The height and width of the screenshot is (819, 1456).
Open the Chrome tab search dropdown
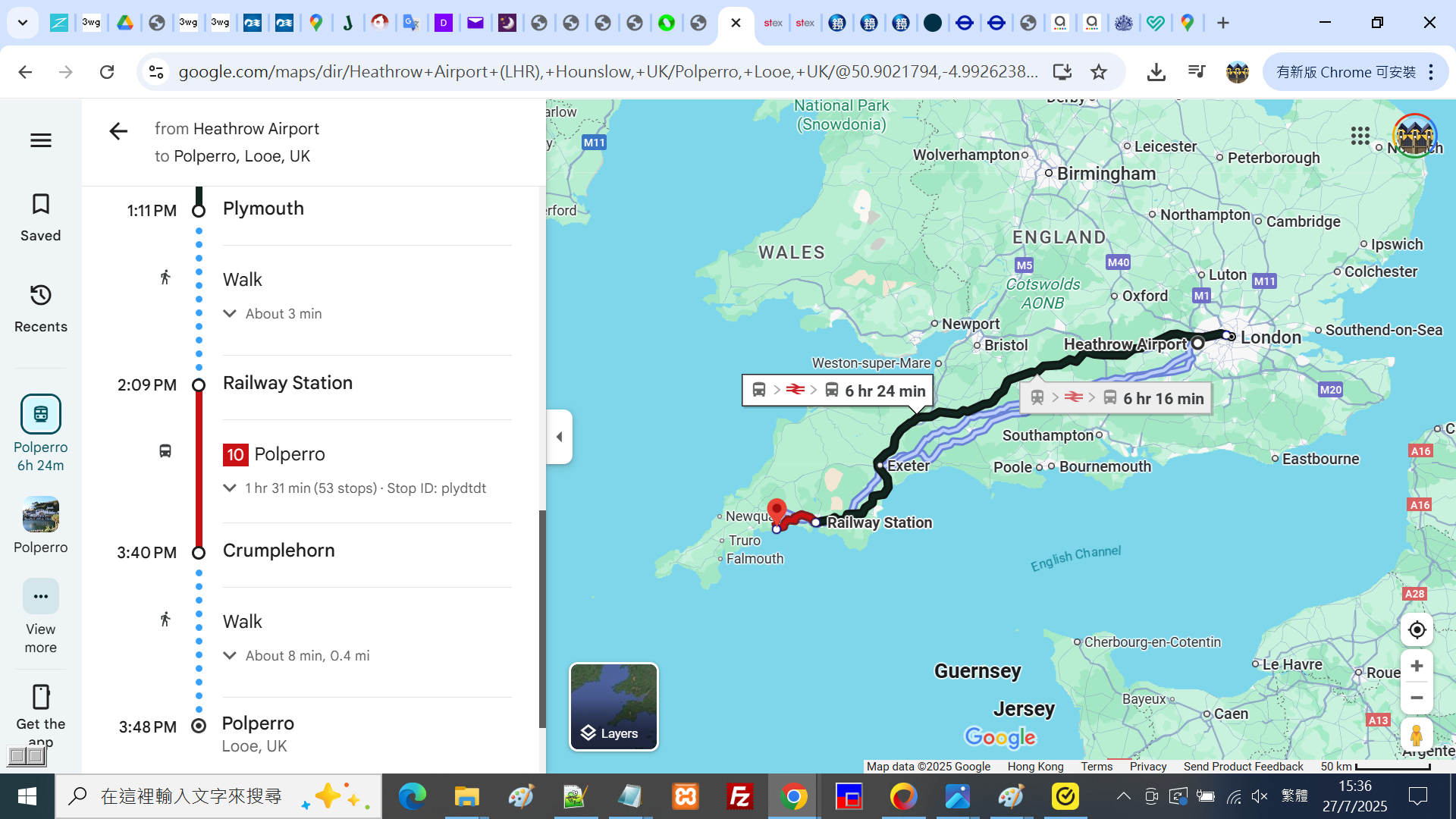pos(23,23)
